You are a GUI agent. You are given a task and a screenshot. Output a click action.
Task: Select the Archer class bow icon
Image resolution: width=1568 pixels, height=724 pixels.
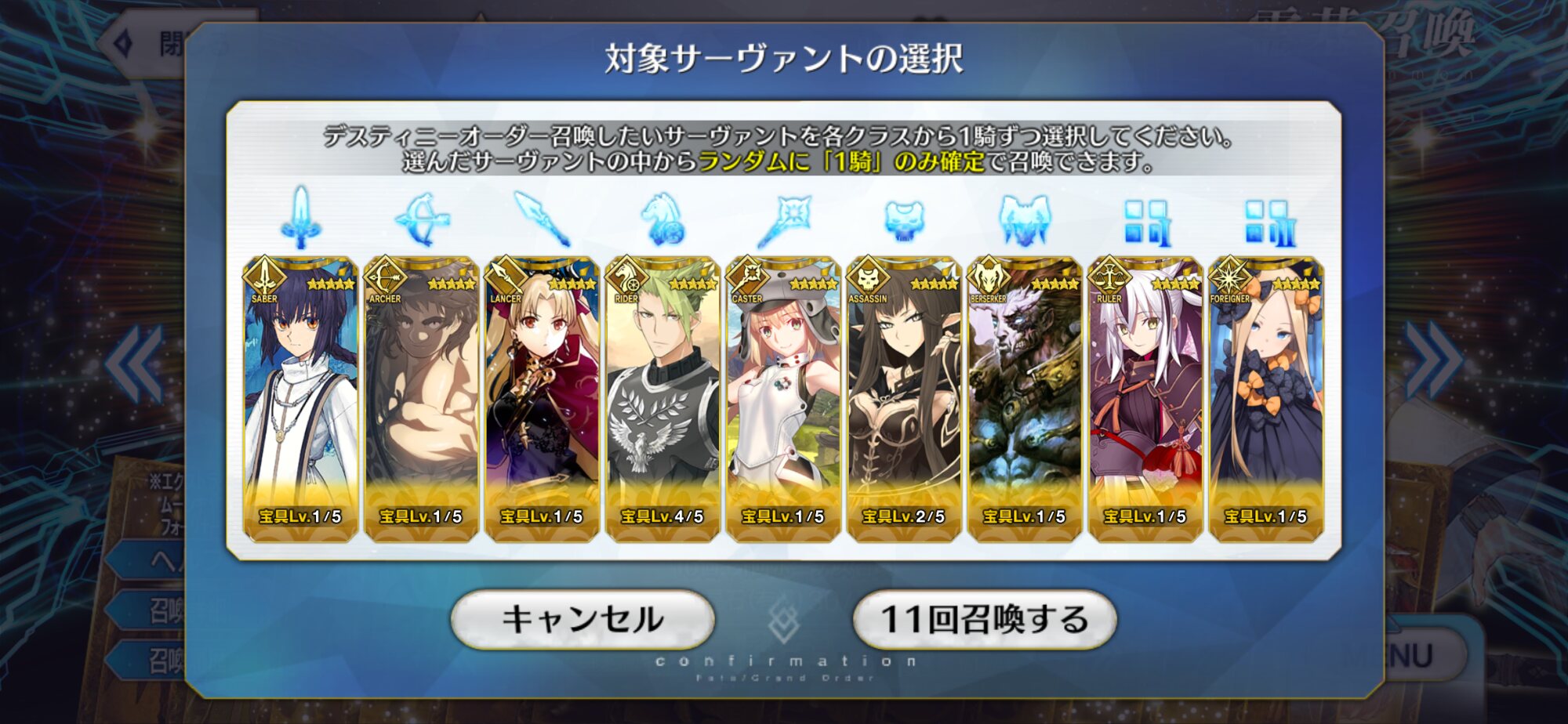[x=422, y=219]
